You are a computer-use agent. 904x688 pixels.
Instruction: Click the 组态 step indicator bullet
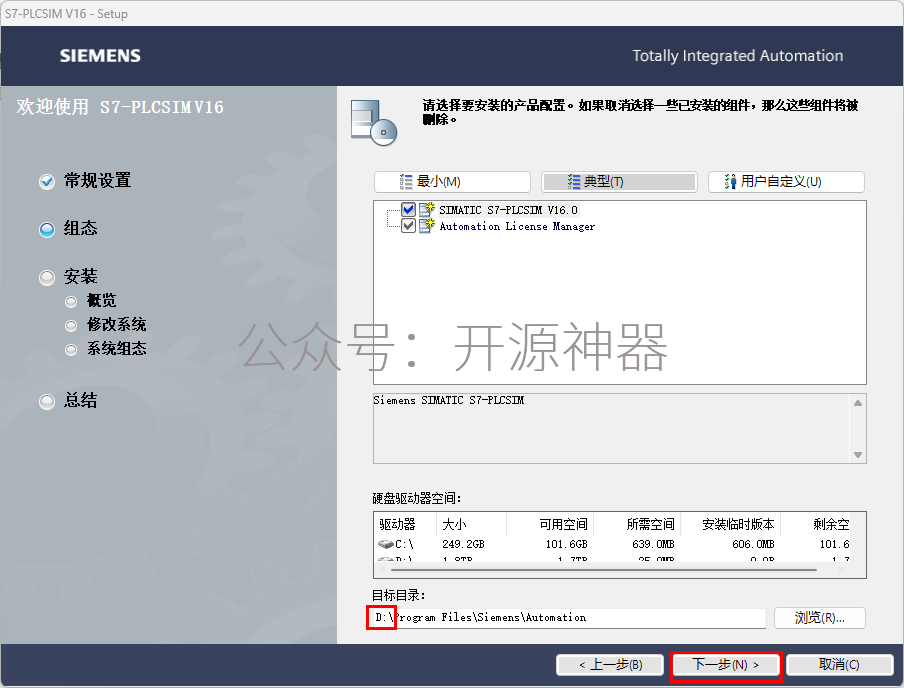(47, 230)
